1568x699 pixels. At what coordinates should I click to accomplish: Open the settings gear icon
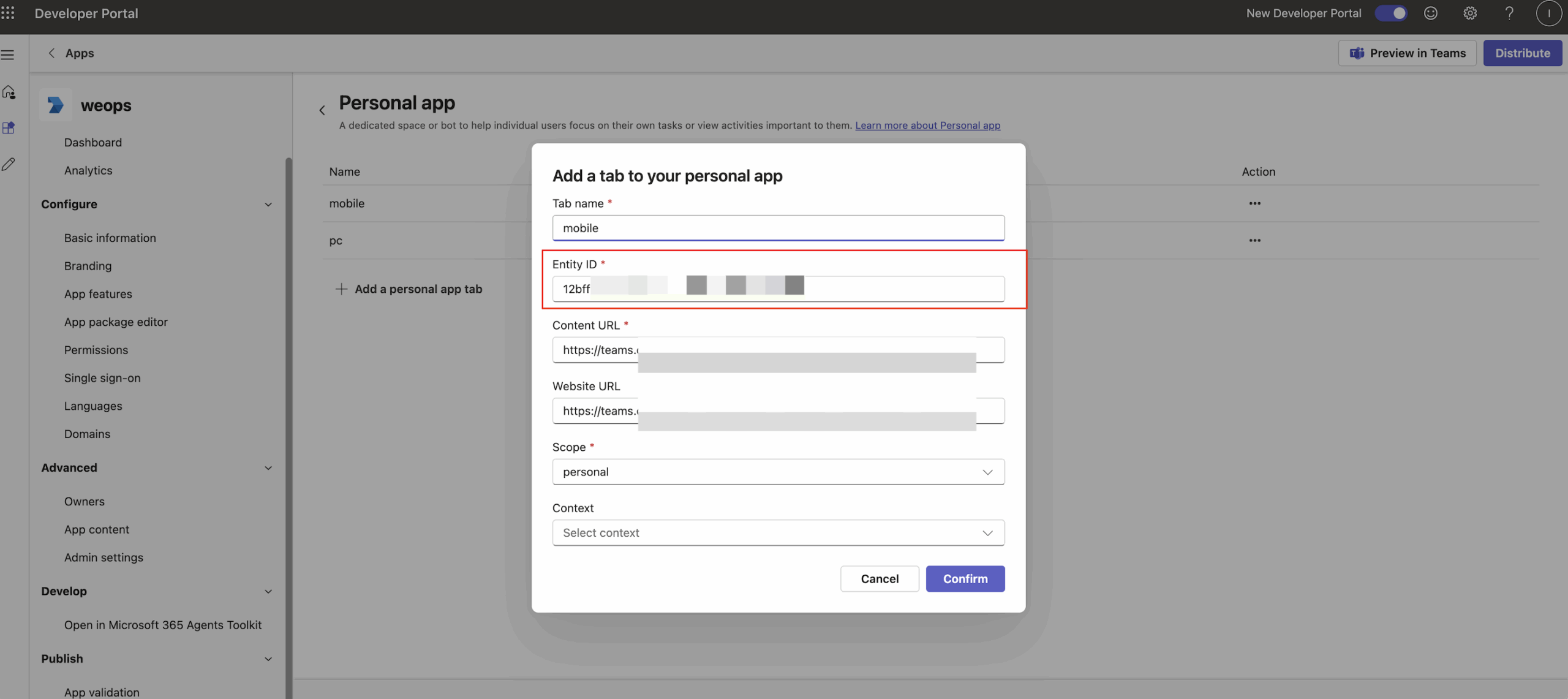tap(1470, 13)
